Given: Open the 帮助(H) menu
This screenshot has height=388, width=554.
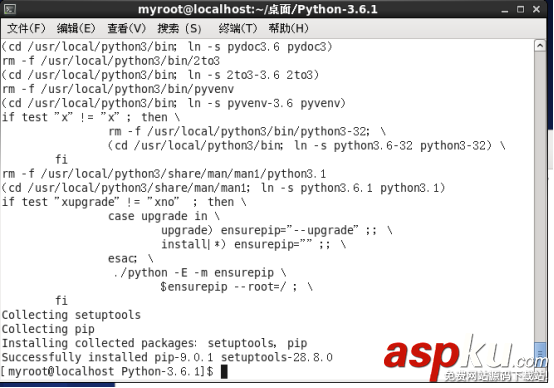Looking at the screenshot, I should click(x=288, y=28).
